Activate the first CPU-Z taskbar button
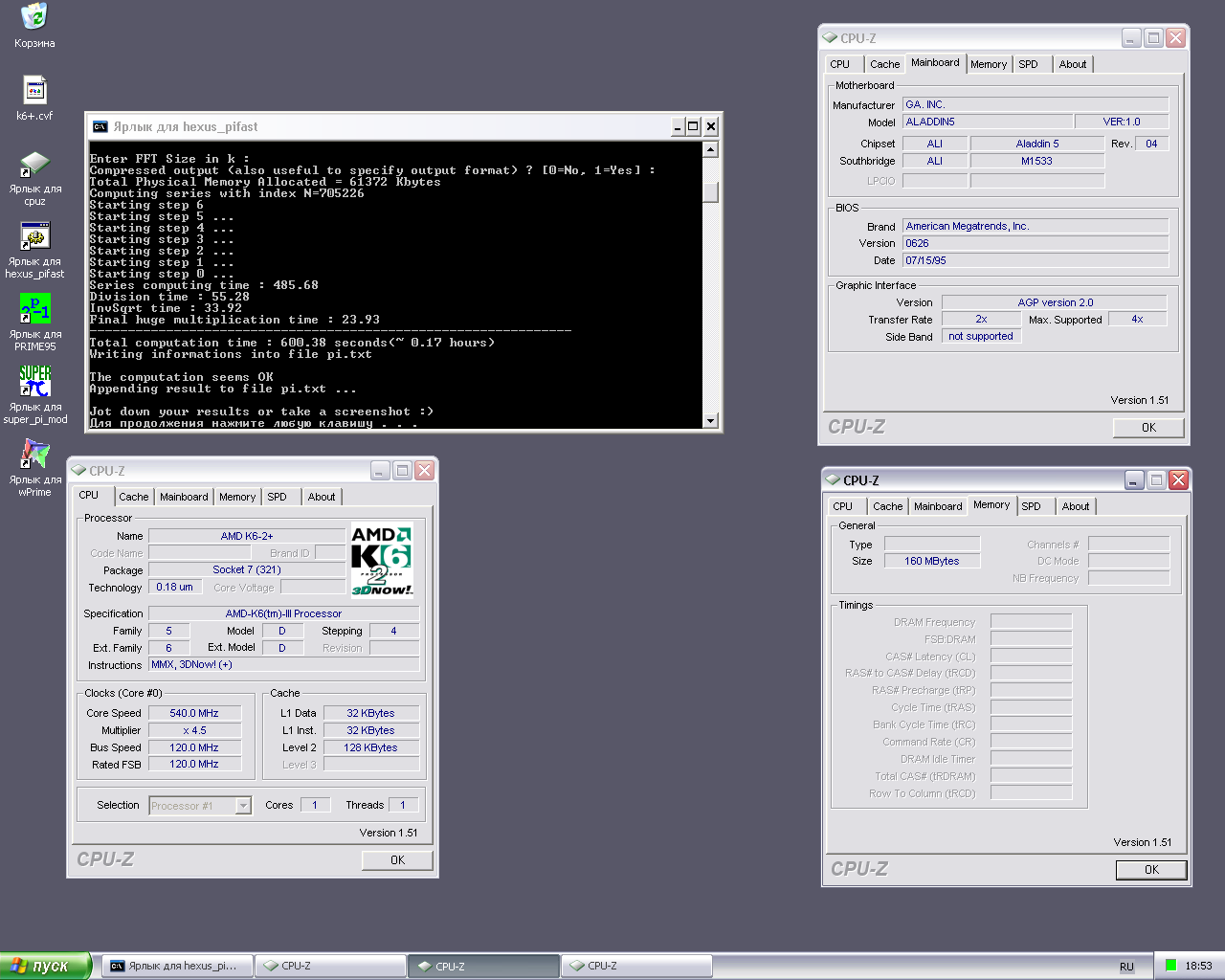 pyautogui.click(x=330, y=966)
